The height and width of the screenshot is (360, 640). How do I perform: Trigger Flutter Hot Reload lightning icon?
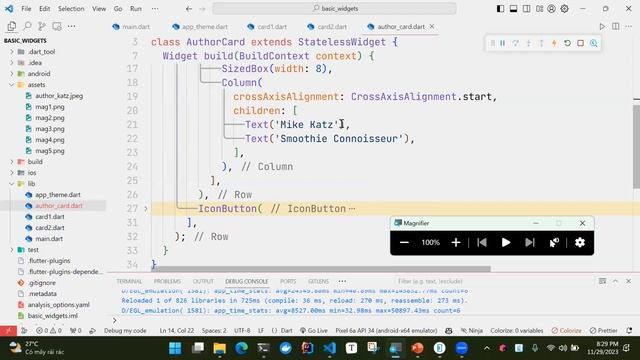pos(554,43)
